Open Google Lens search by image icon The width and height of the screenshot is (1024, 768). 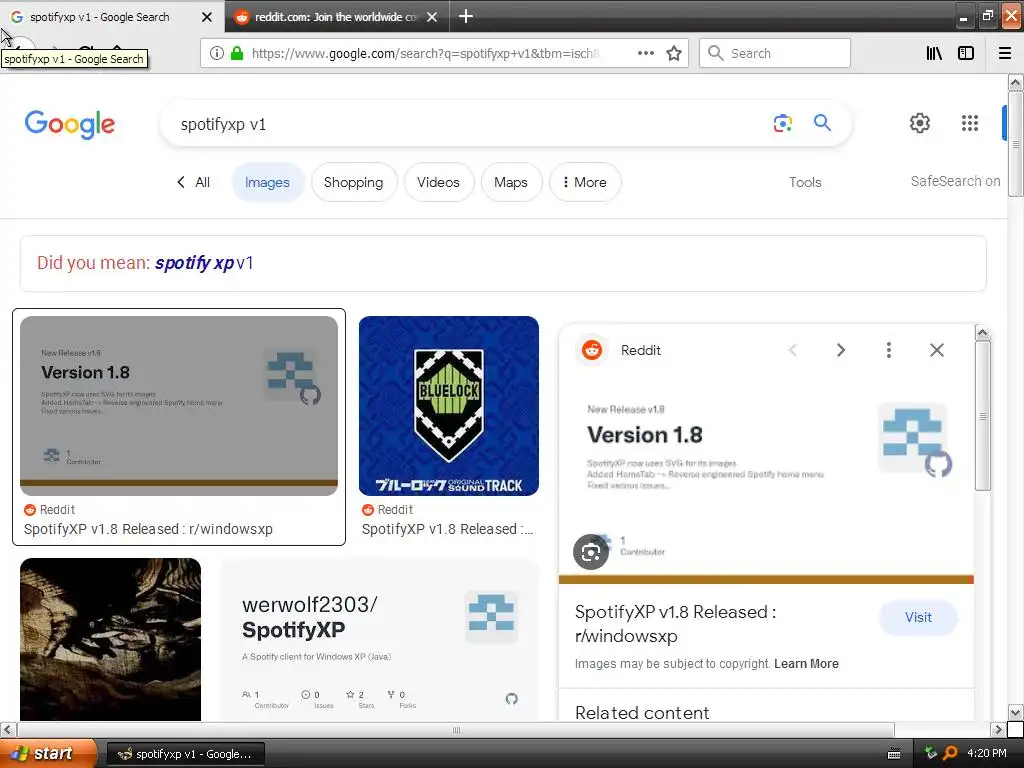(782, 123)
